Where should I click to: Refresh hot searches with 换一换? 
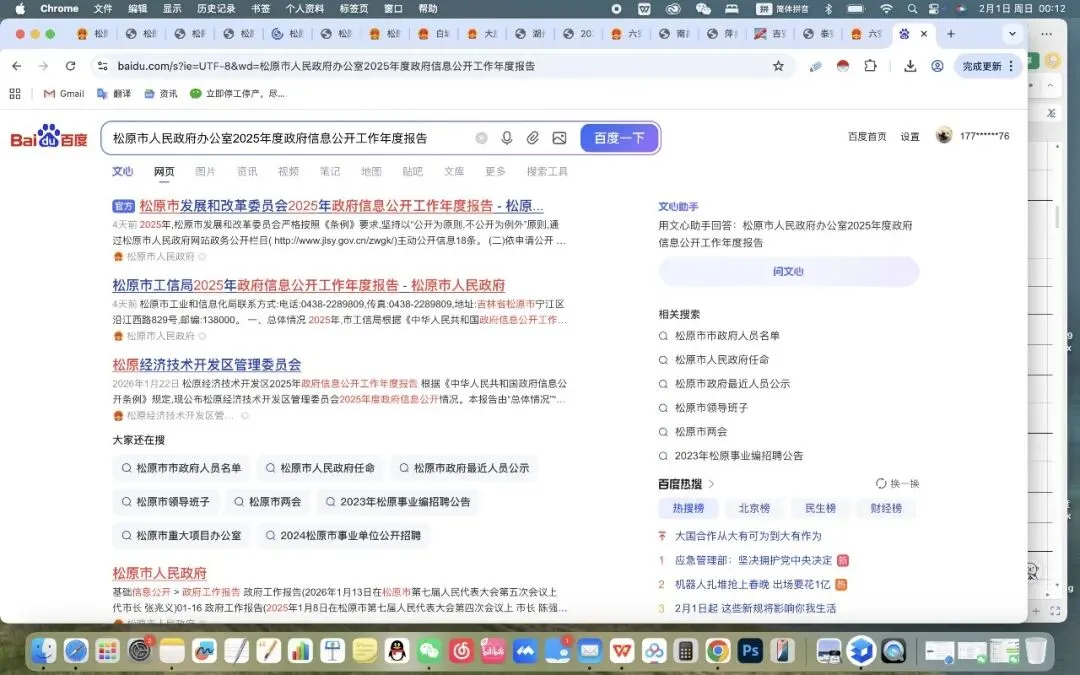pyautogui.click(x=897, y=484)
